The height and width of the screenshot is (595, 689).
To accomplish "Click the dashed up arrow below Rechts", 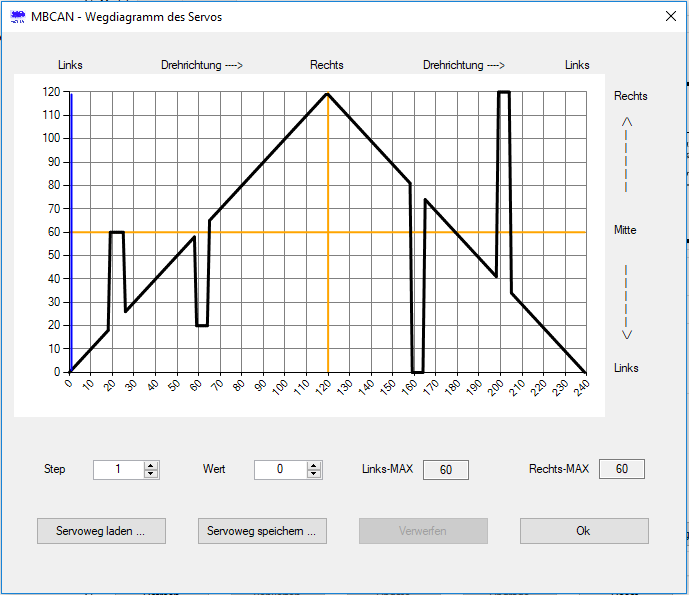I will [627, 154].
